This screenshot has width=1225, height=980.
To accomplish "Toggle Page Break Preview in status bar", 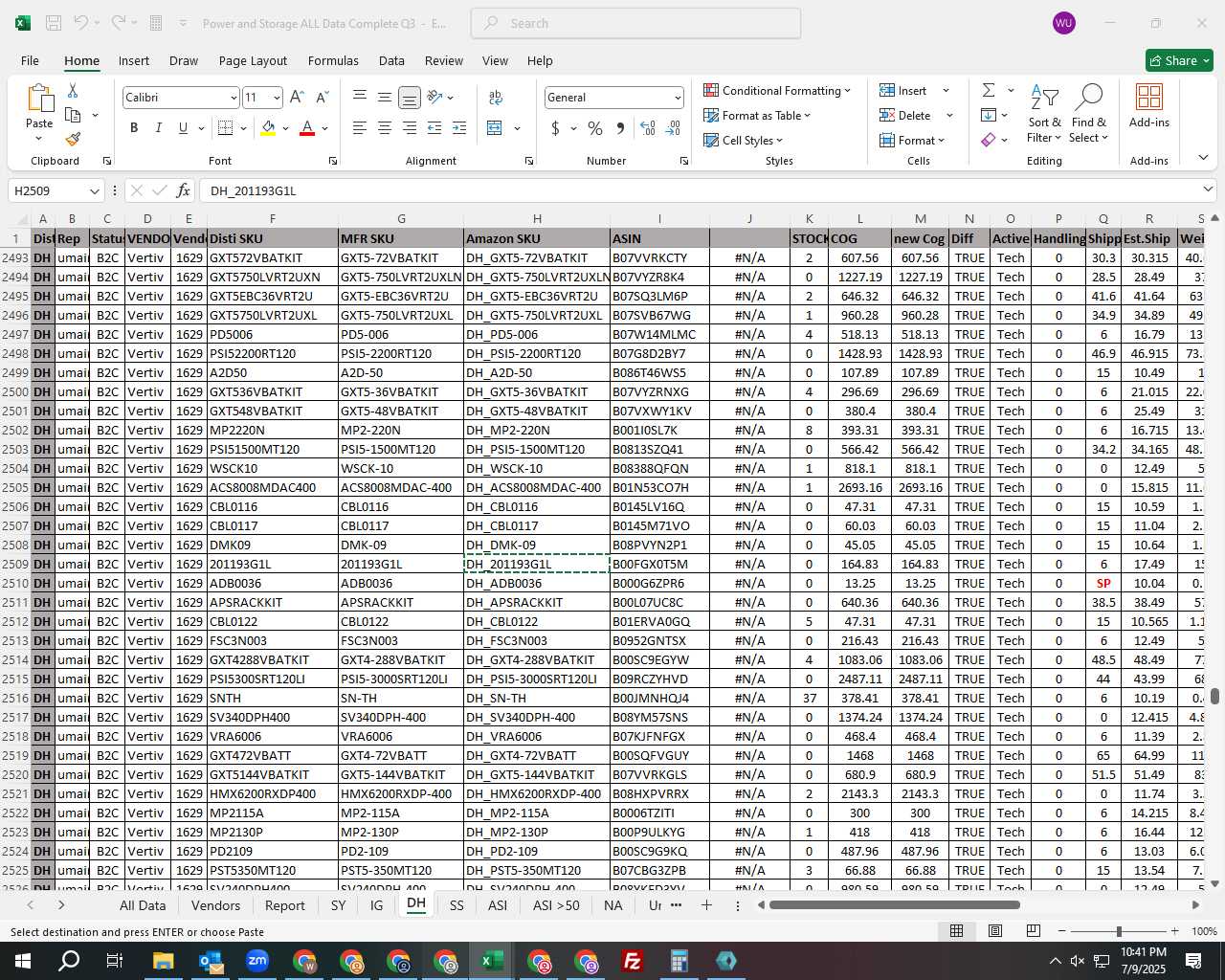I will [x=1033, y=931].
